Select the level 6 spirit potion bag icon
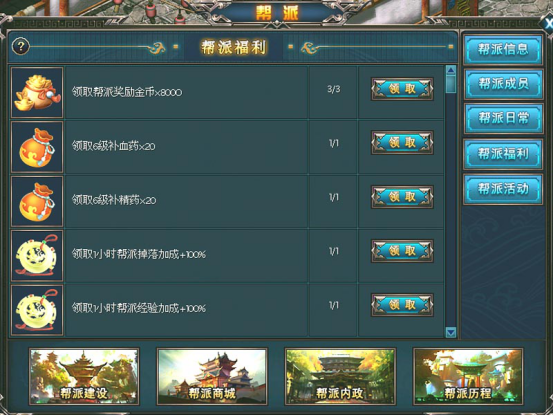Screen dimensions: 554x415 pos(37,201)
